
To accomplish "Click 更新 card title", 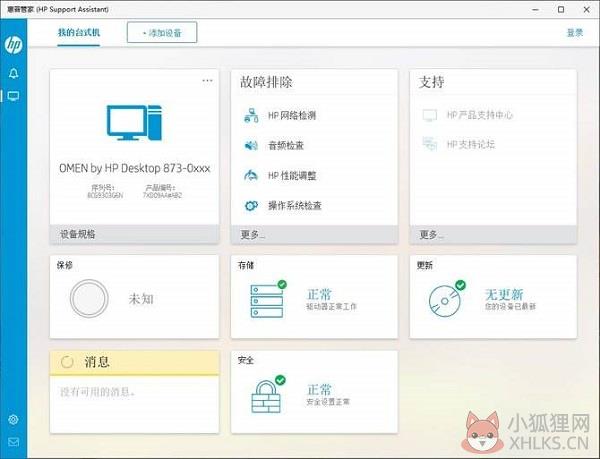I will click(x=424, y=265).
